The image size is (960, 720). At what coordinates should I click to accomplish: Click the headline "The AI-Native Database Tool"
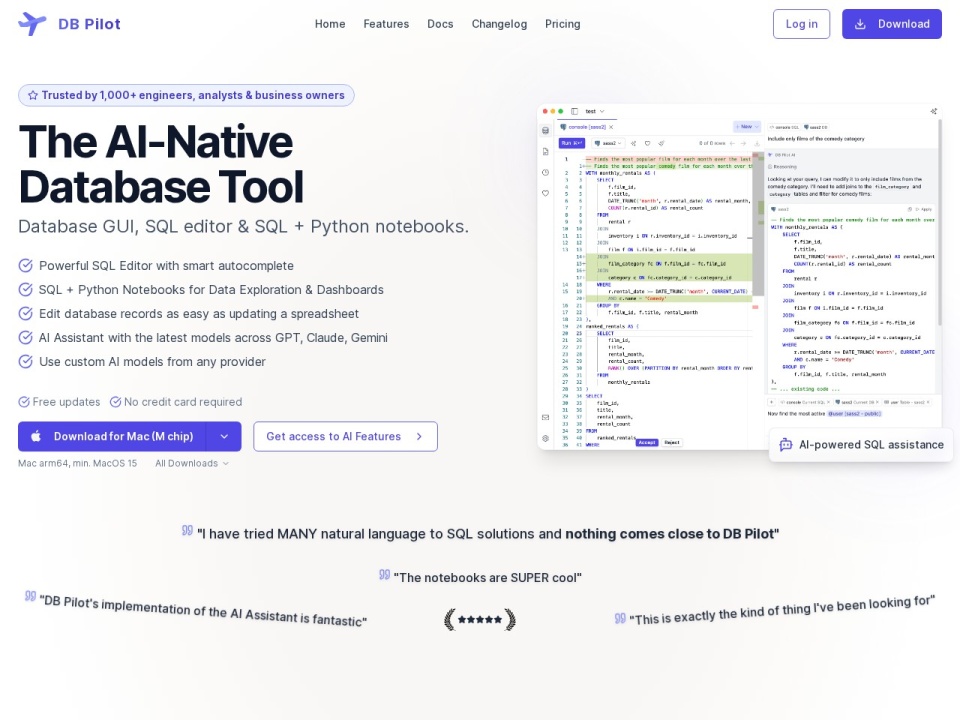pyautogui.click(x=161, y=163)
